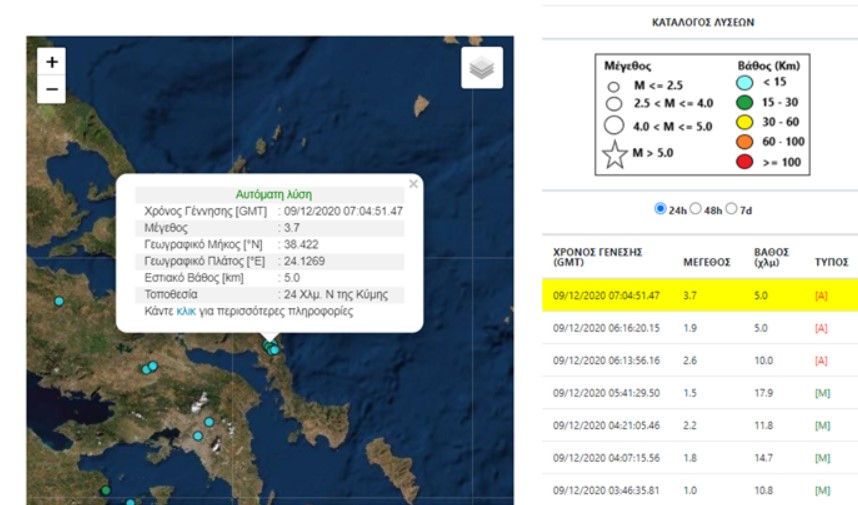Click the ΧΡΟΝΟΣ ΓΕΝΕΣΗΣ column header
858x505 pixels.
(x=597, y=256)
